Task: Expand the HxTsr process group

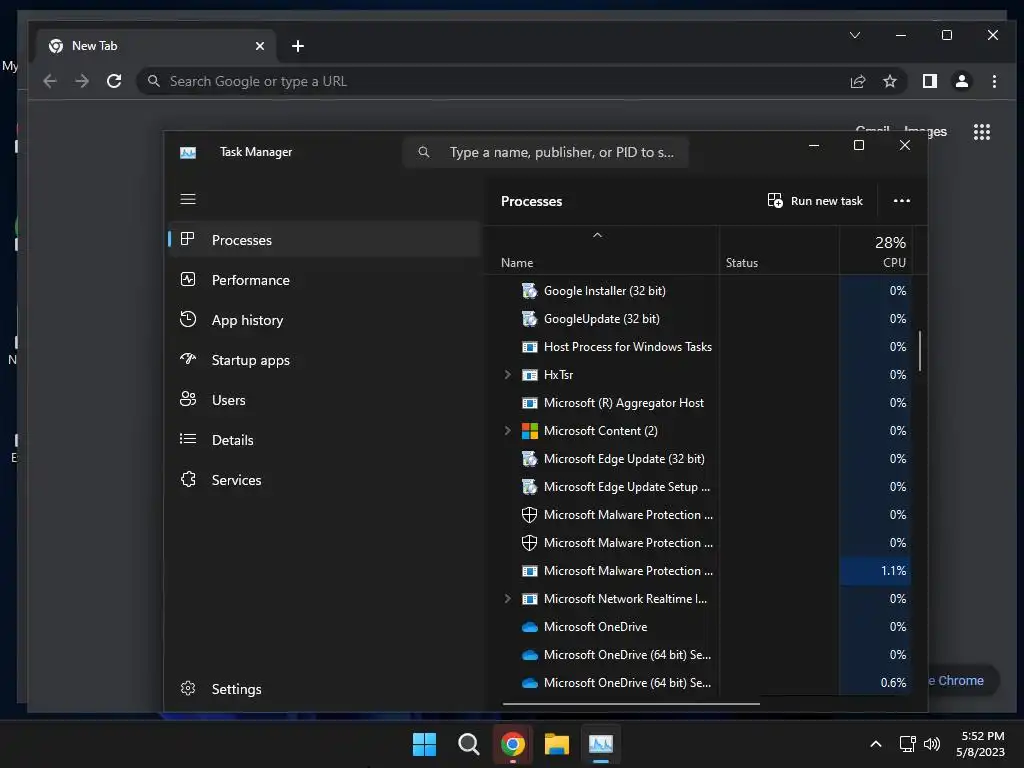Action: [x=507, y=375]
